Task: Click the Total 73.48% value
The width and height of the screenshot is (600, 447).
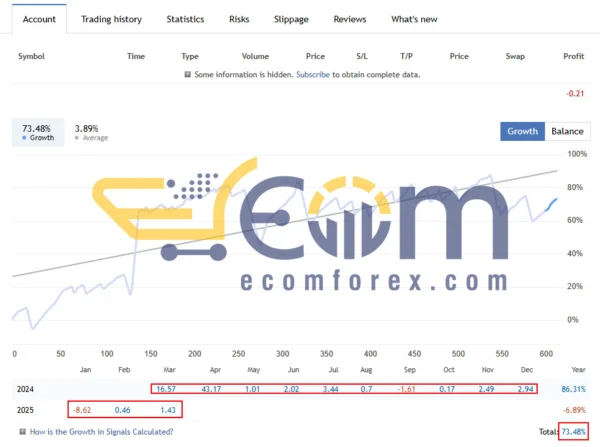Action: pos(573,432)
